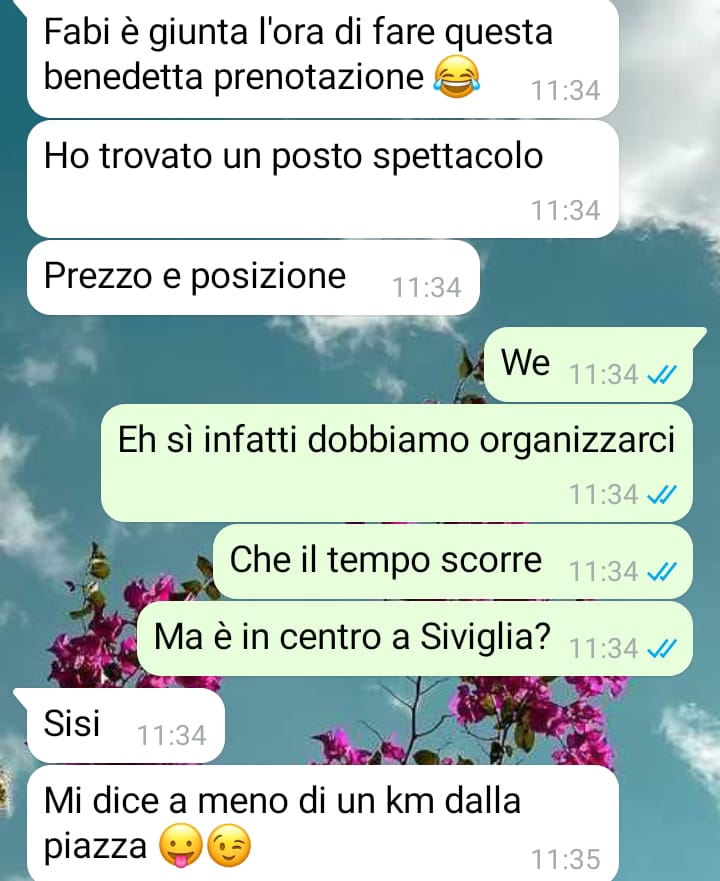Screen dimensions: 720x881
Task: Tap the 11:34 timestamp beside 'Prezzo e posizione'
Action: (x=426, y=288)
